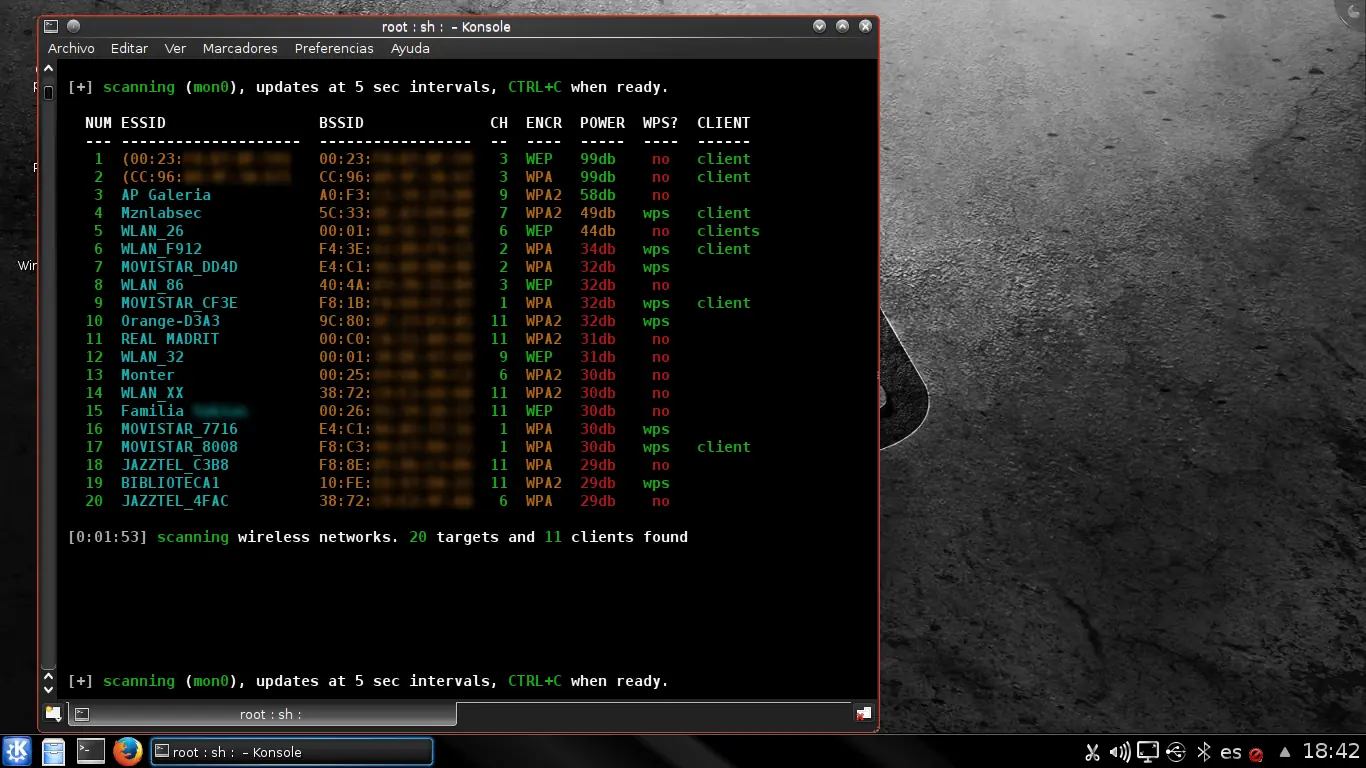
Task: Click the 'AP Galeria' network name
Action: click(166, 195)
